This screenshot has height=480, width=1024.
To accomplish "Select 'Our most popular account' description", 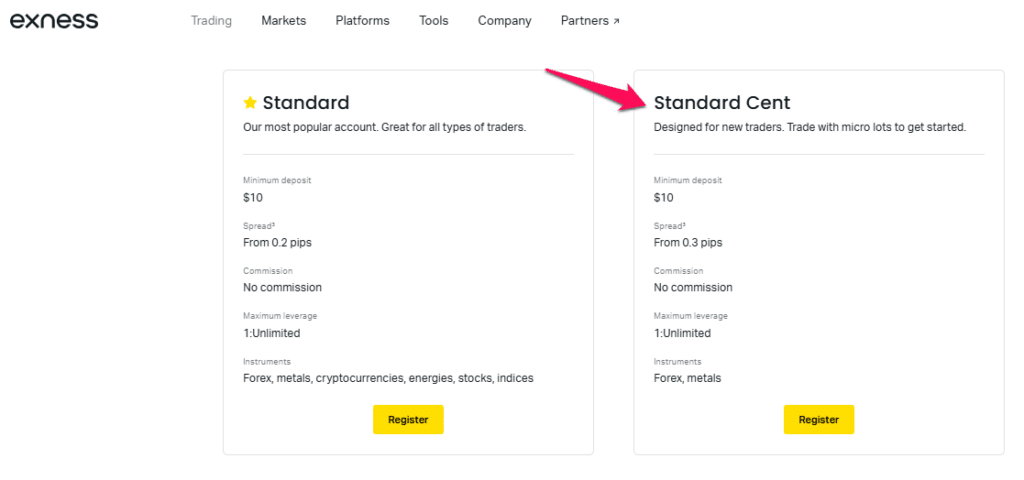I will pos(385,127).
